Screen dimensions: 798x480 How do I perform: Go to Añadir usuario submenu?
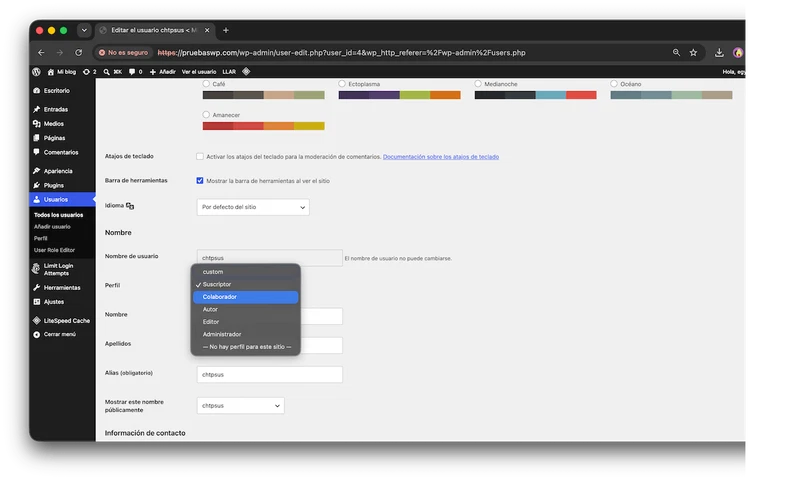tap(52, 227)
